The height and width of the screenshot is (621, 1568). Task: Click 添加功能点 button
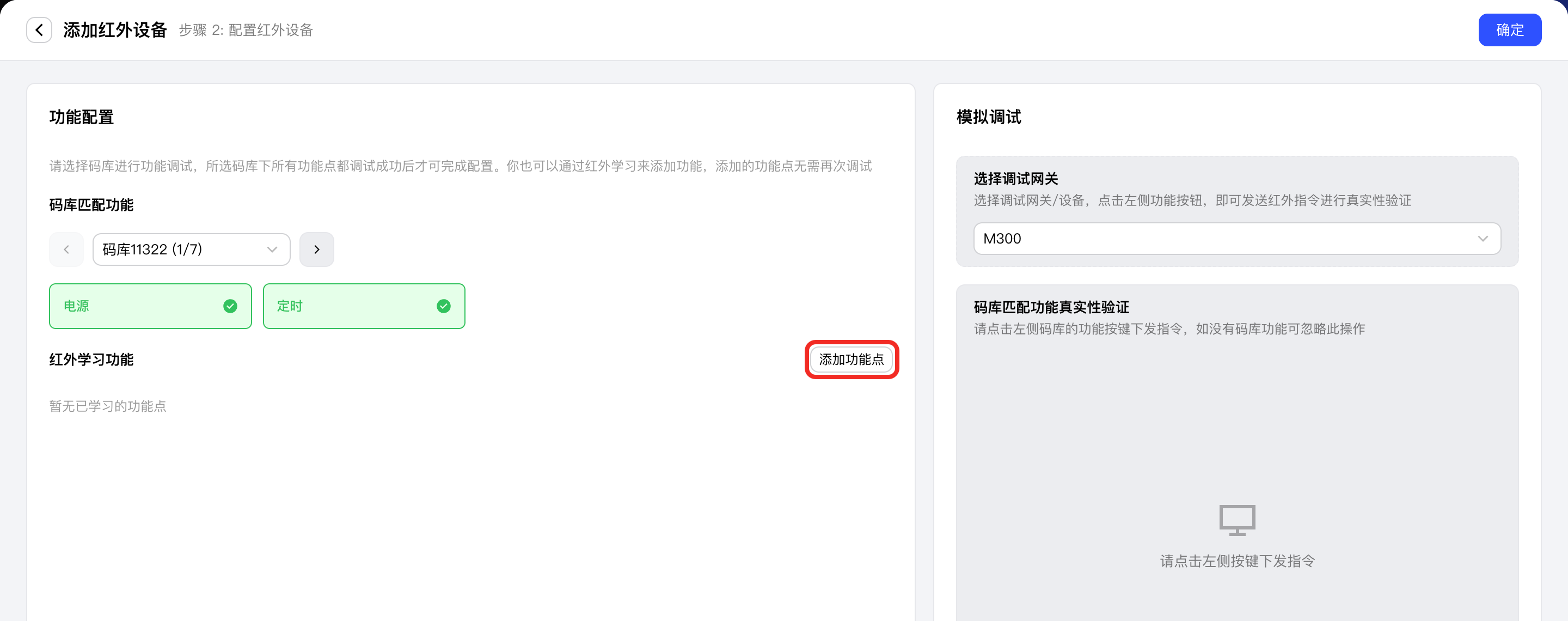(x=852, y=360)
